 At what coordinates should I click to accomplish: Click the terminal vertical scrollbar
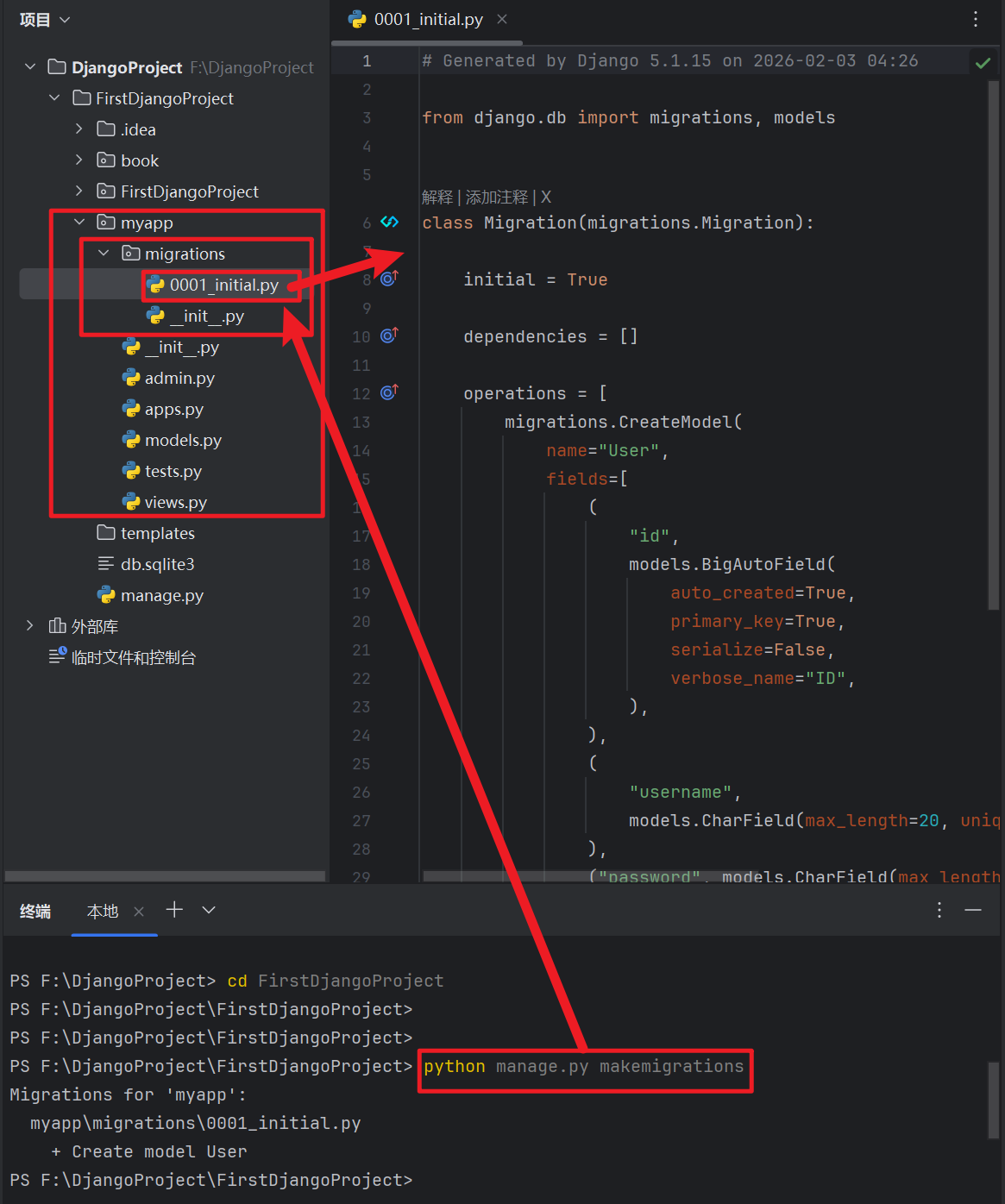coord(993,1100)
